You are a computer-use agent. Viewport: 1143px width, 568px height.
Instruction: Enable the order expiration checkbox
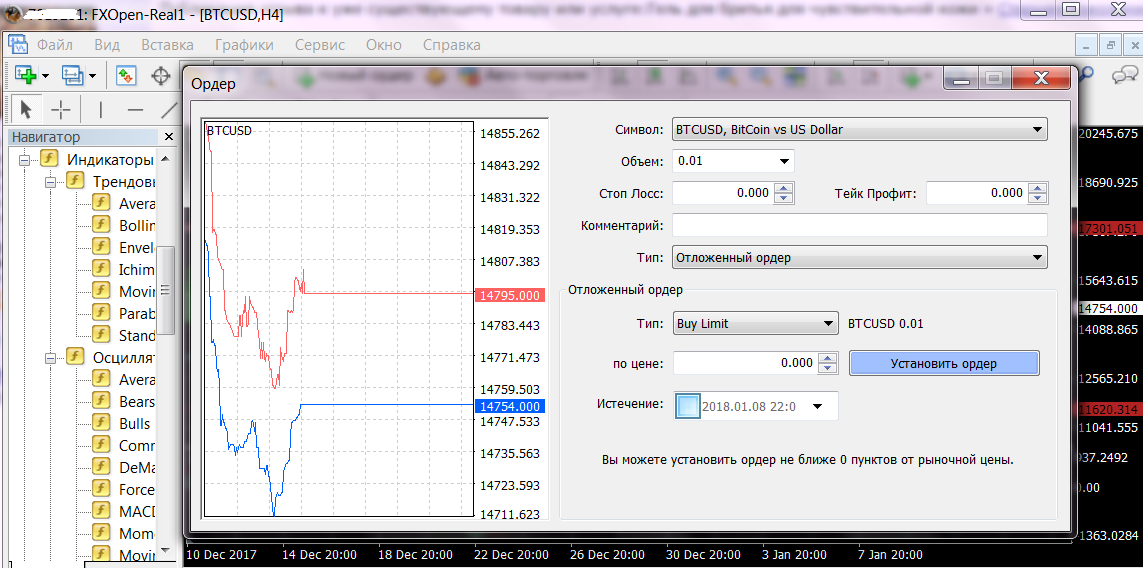tap(688, 406)
